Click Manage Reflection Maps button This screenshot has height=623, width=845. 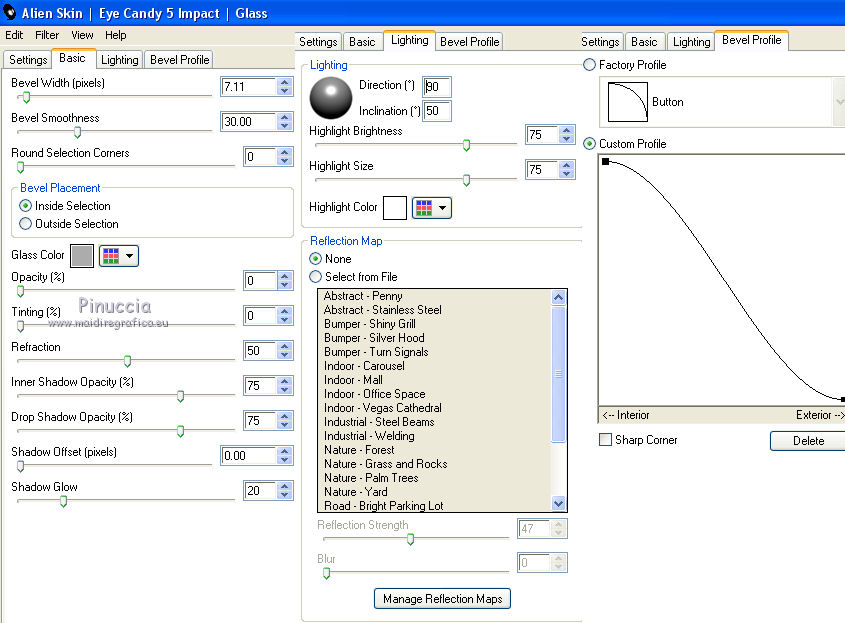click(442, 599)
